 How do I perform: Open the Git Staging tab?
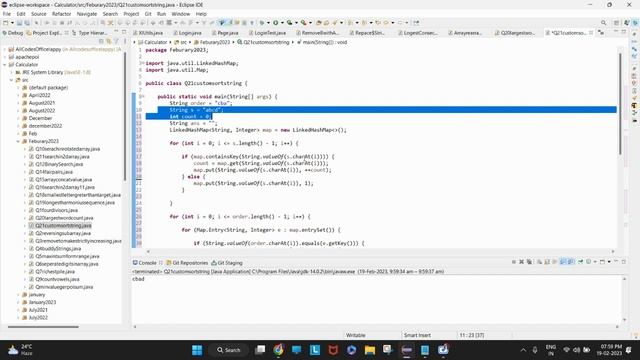[227, 263]
